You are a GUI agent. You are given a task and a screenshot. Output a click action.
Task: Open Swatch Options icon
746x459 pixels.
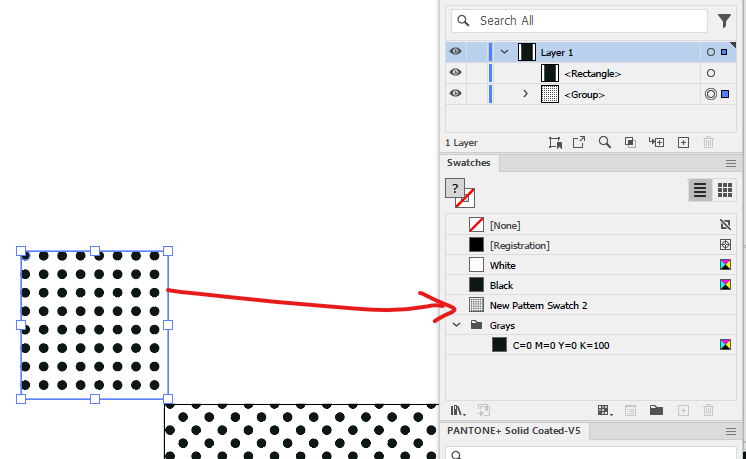click(630, 410)
